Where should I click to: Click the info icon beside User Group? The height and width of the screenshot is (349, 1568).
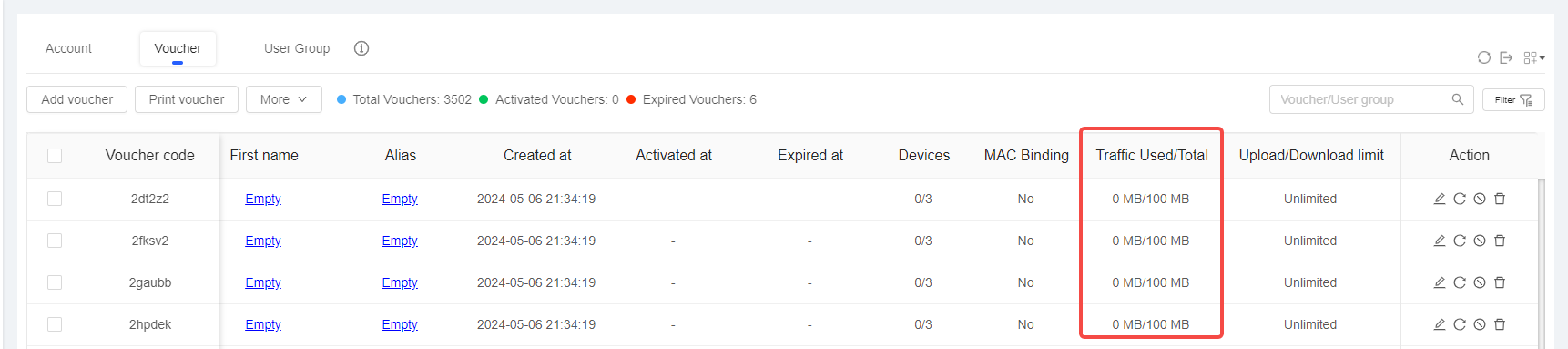point(361,48)
